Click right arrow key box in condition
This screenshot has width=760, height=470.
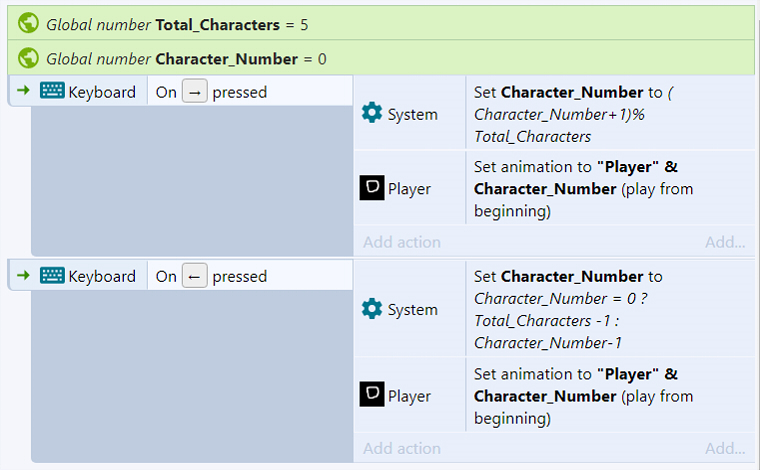(195, 91)
